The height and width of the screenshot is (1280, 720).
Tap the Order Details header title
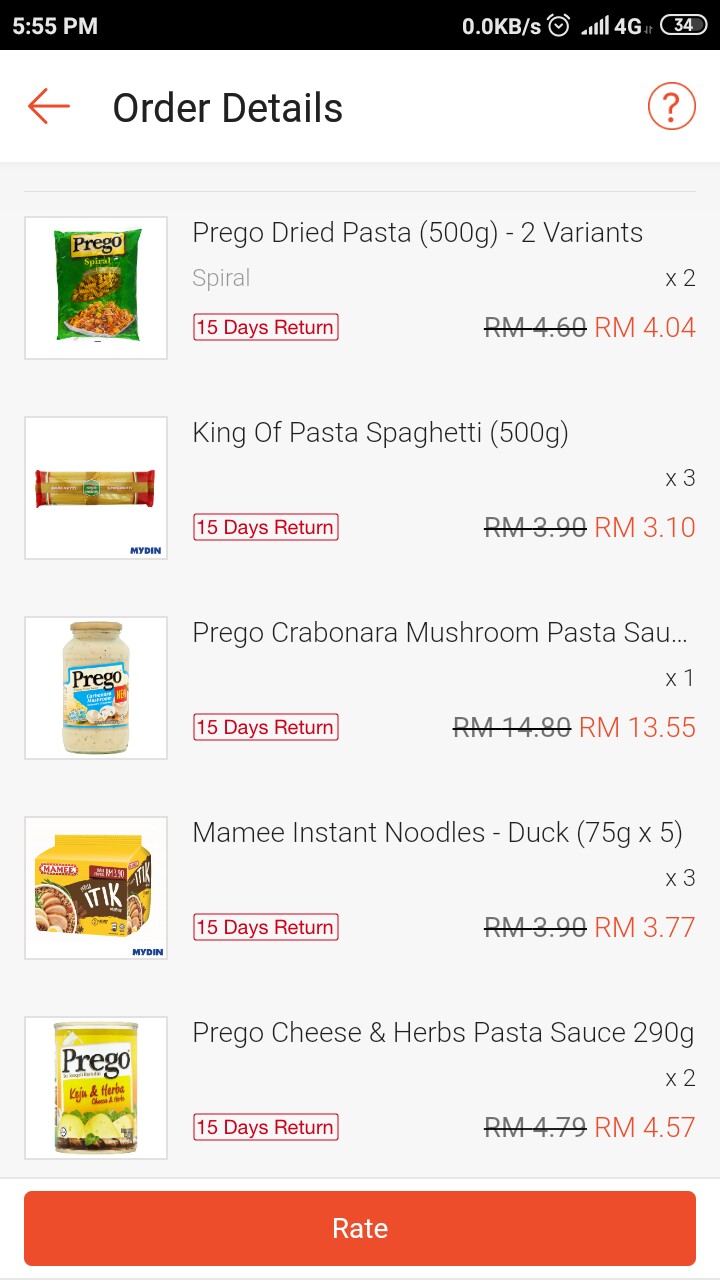tap(228, 108)
